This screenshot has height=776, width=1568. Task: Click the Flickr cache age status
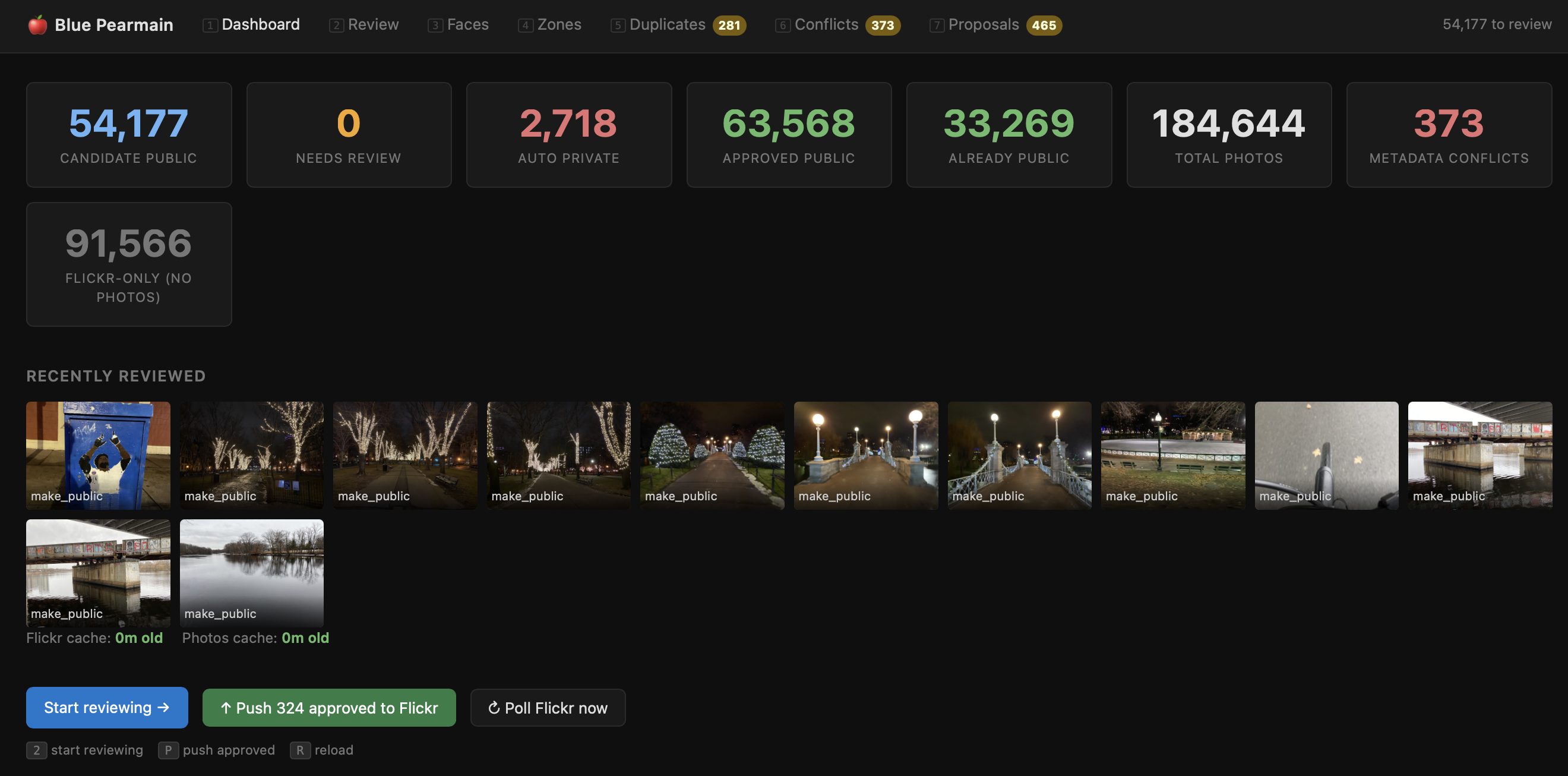pyautogui.click(x=94, y=638)
